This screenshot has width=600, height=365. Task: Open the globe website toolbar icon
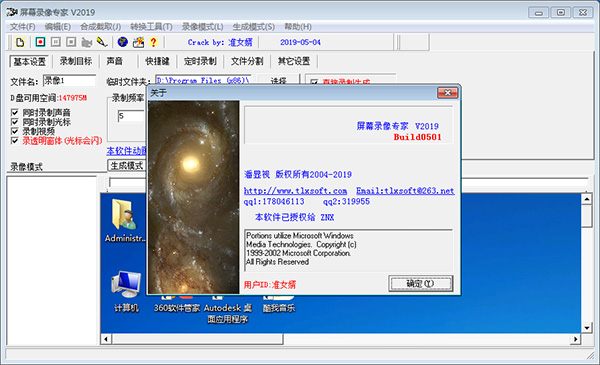click(x=122, y=42)
